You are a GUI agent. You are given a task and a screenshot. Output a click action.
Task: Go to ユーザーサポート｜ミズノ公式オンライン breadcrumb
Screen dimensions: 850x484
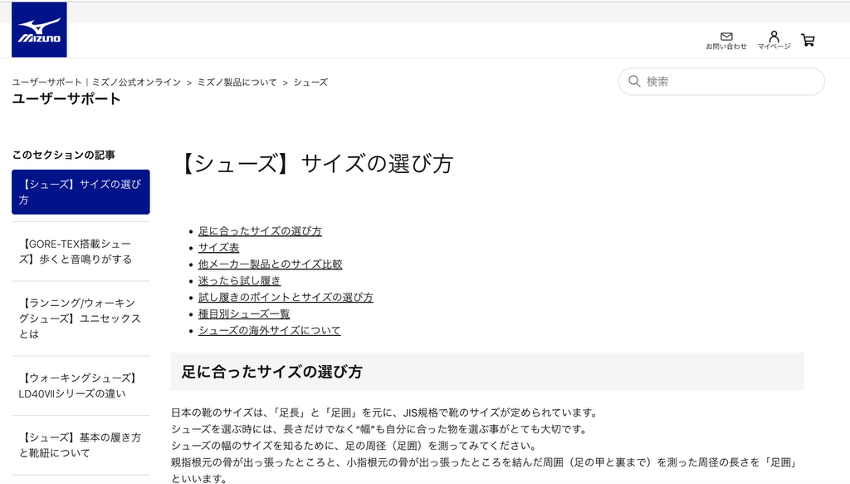96,82
